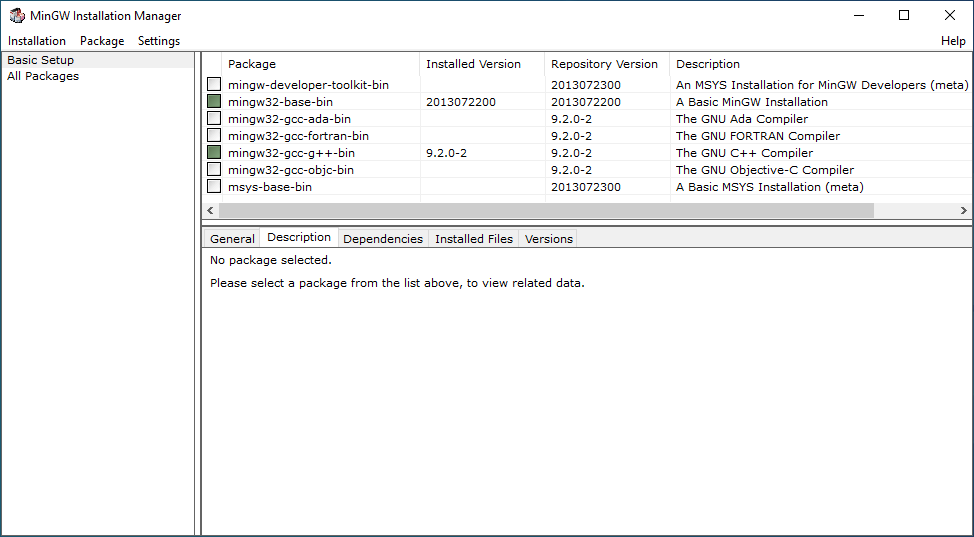Sort by the Package column header
Screen dimensions: 974x537
(x=320, y=64)
